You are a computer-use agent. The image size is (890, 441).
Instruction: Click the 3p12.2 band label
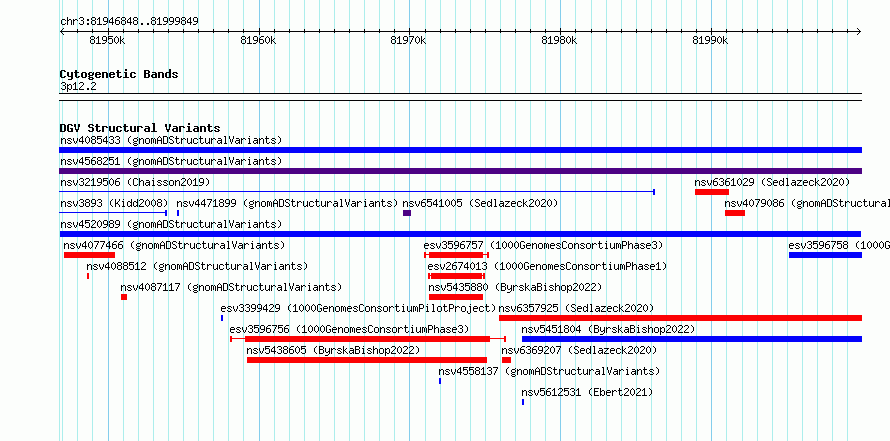[78, 87]
